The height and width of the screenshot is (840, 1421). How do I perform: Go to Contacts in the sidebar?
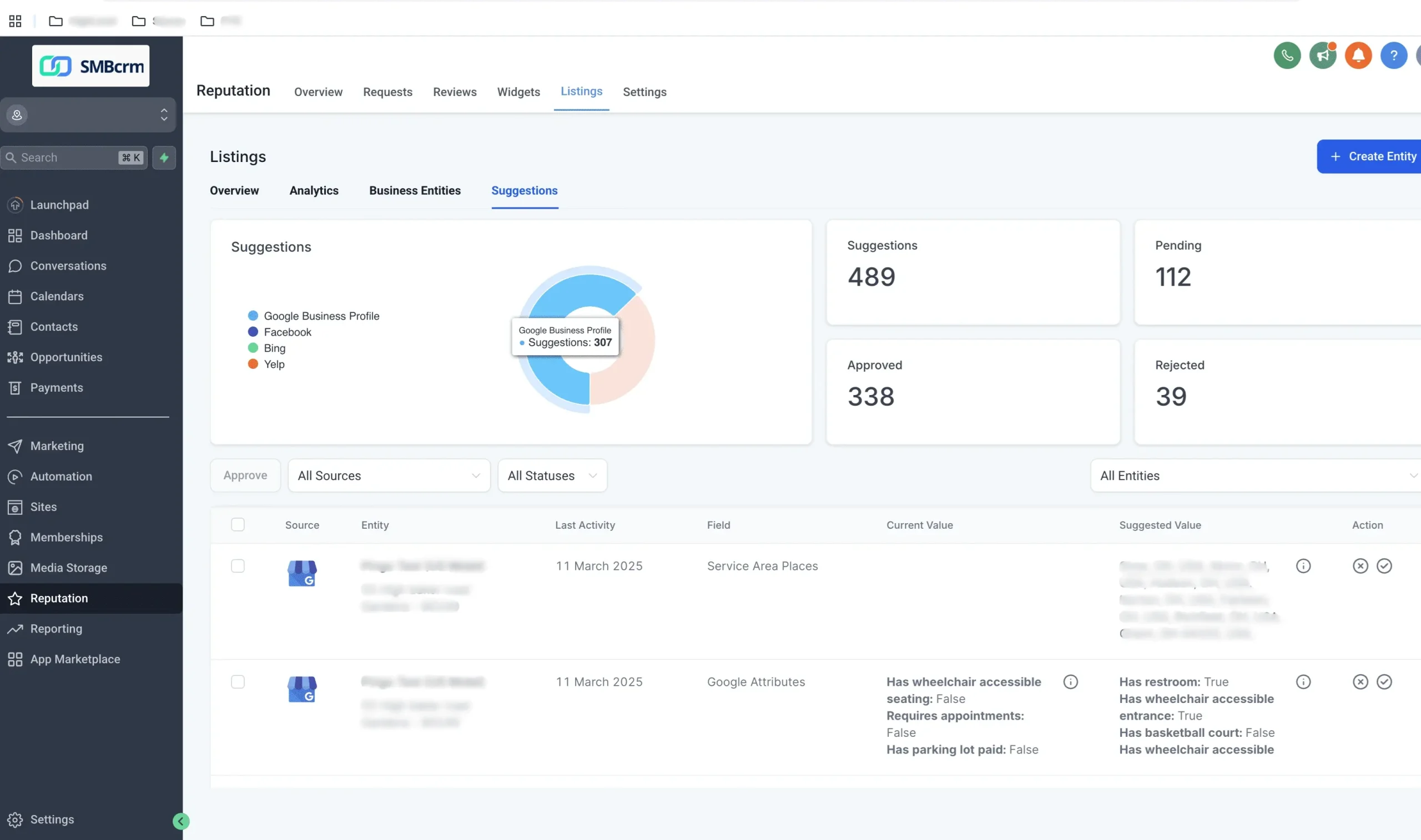(54, 327)
